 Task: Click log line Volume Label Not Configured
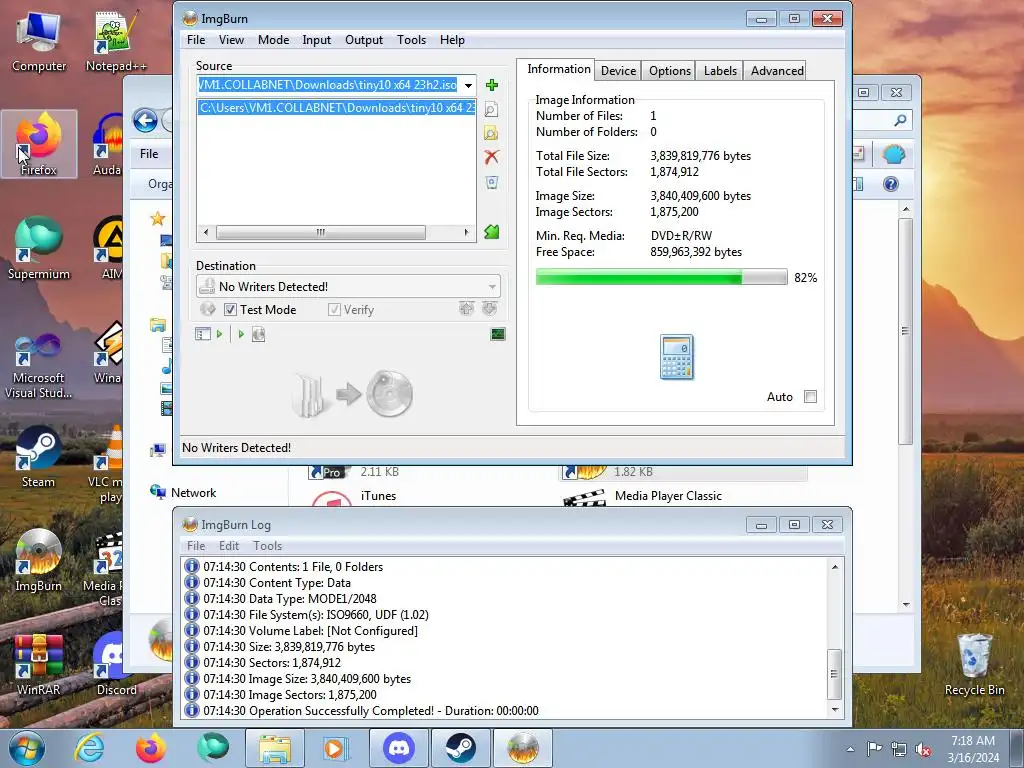[310, 631]
